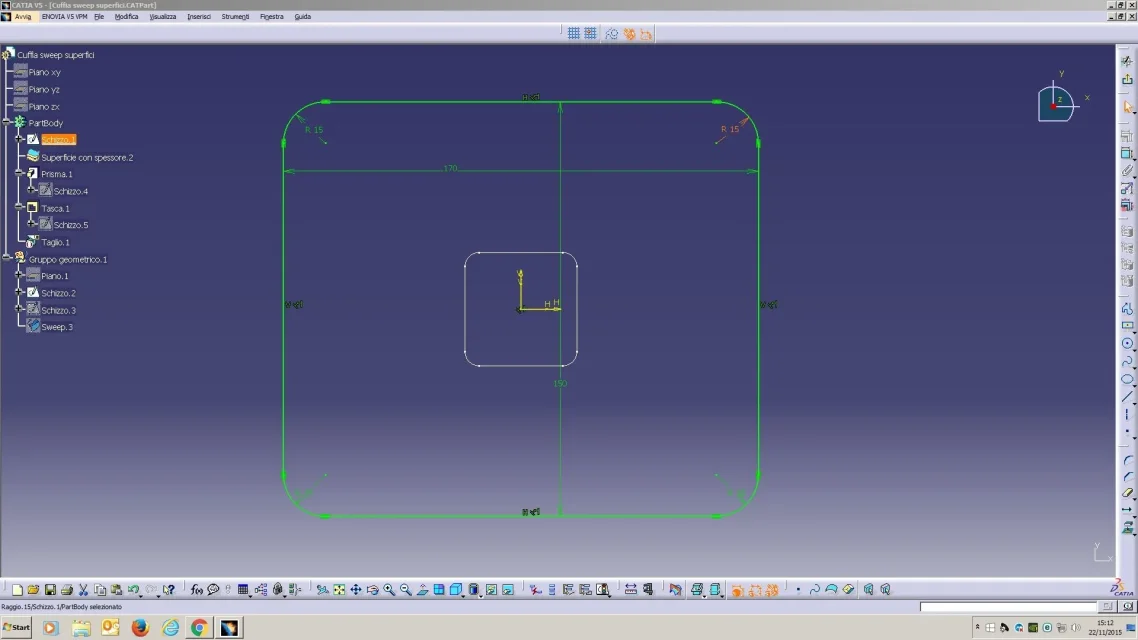Click the Windows Start button
The image size is (1138, 640).
pyautogui.click(x=16, y=627)
